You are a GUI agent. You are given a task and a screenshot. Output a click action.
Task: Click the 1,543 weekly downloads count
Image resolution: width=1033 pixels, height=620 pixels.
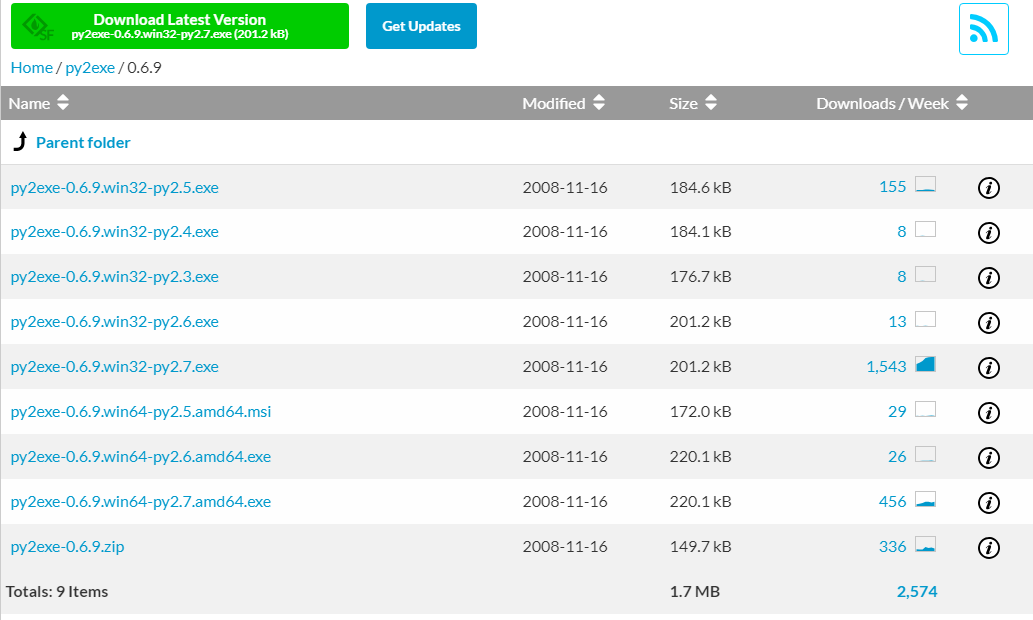coord(886,366)
